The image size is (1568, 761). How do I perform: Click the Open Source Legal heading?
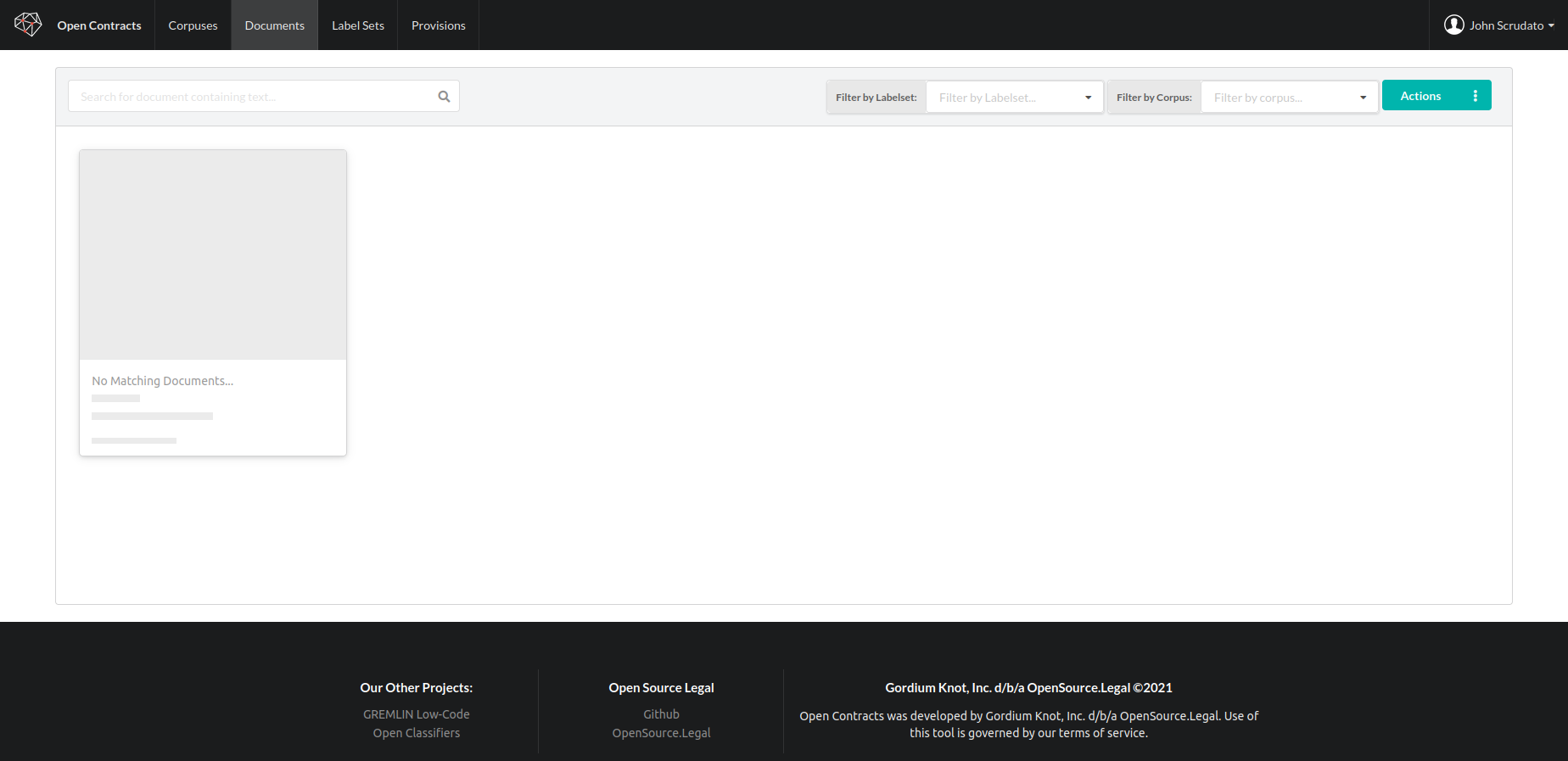point(661,688)
